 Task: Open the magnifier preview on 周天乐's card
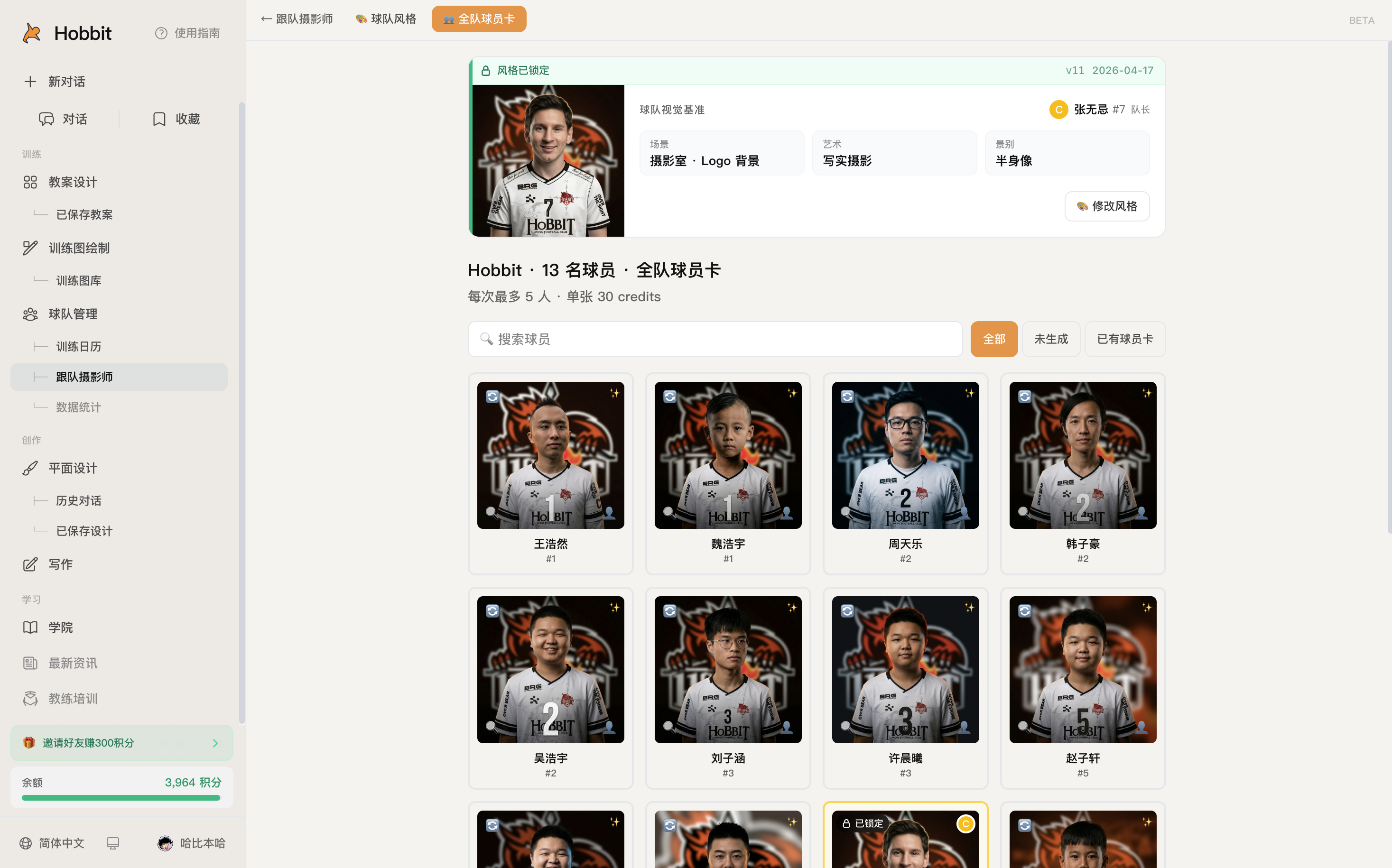point(845,511)
